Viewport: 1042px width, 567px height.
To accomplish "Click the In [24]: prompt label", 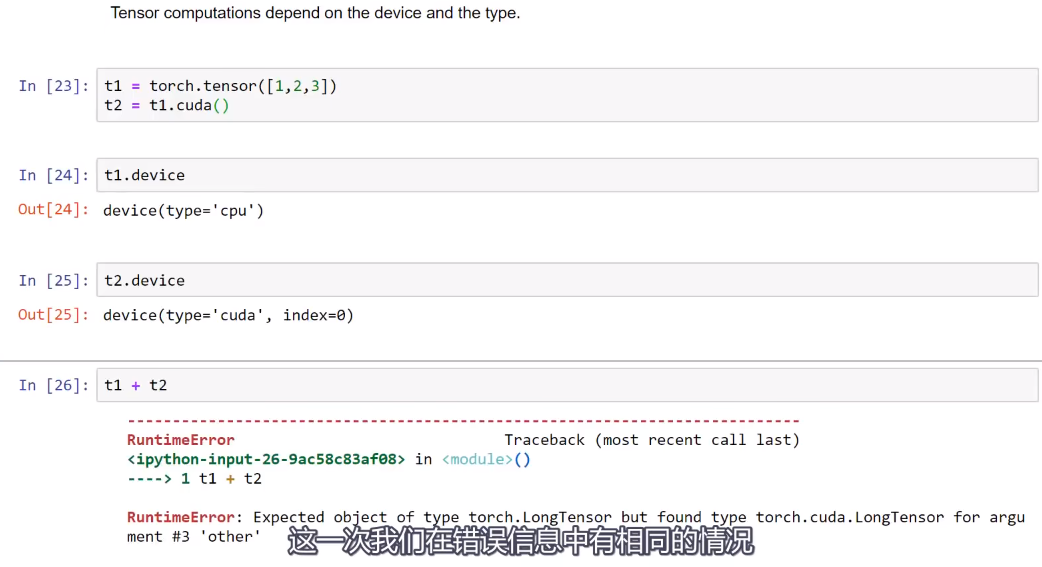I will click(54, 175).
